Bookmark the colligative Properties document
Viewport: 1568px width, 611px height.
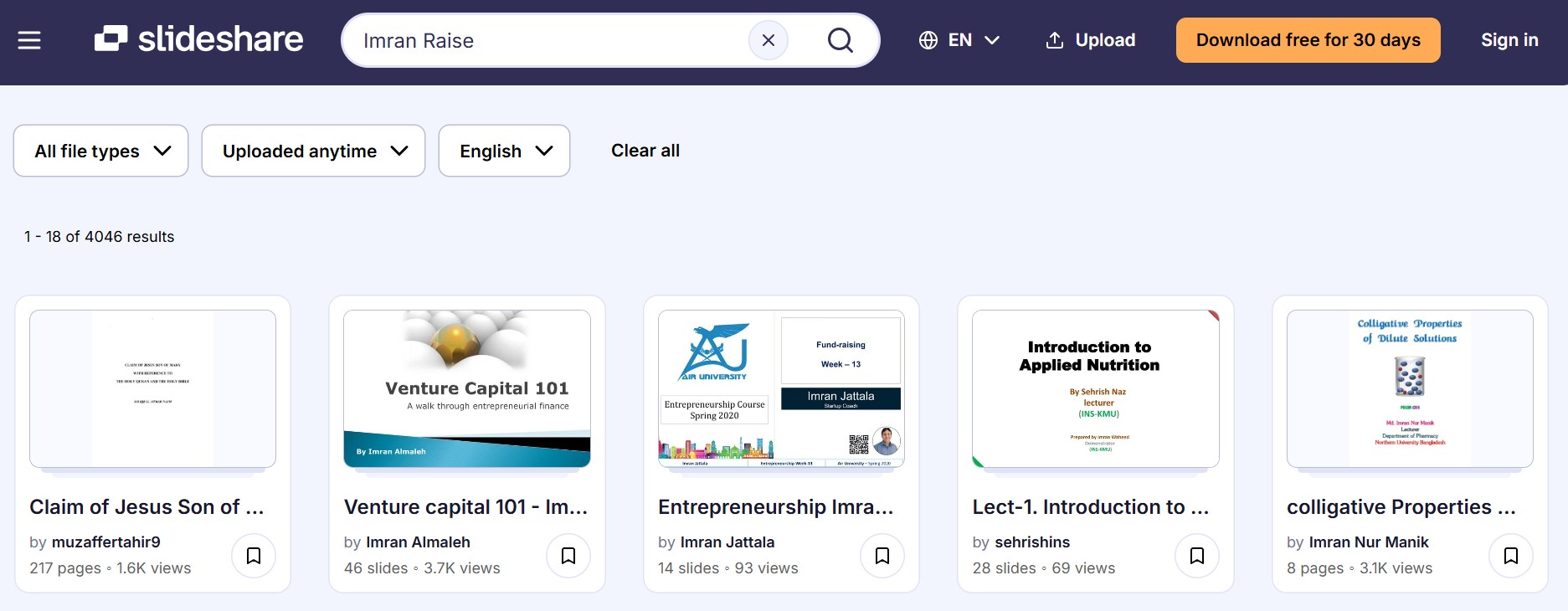[x=1511, y=556]
